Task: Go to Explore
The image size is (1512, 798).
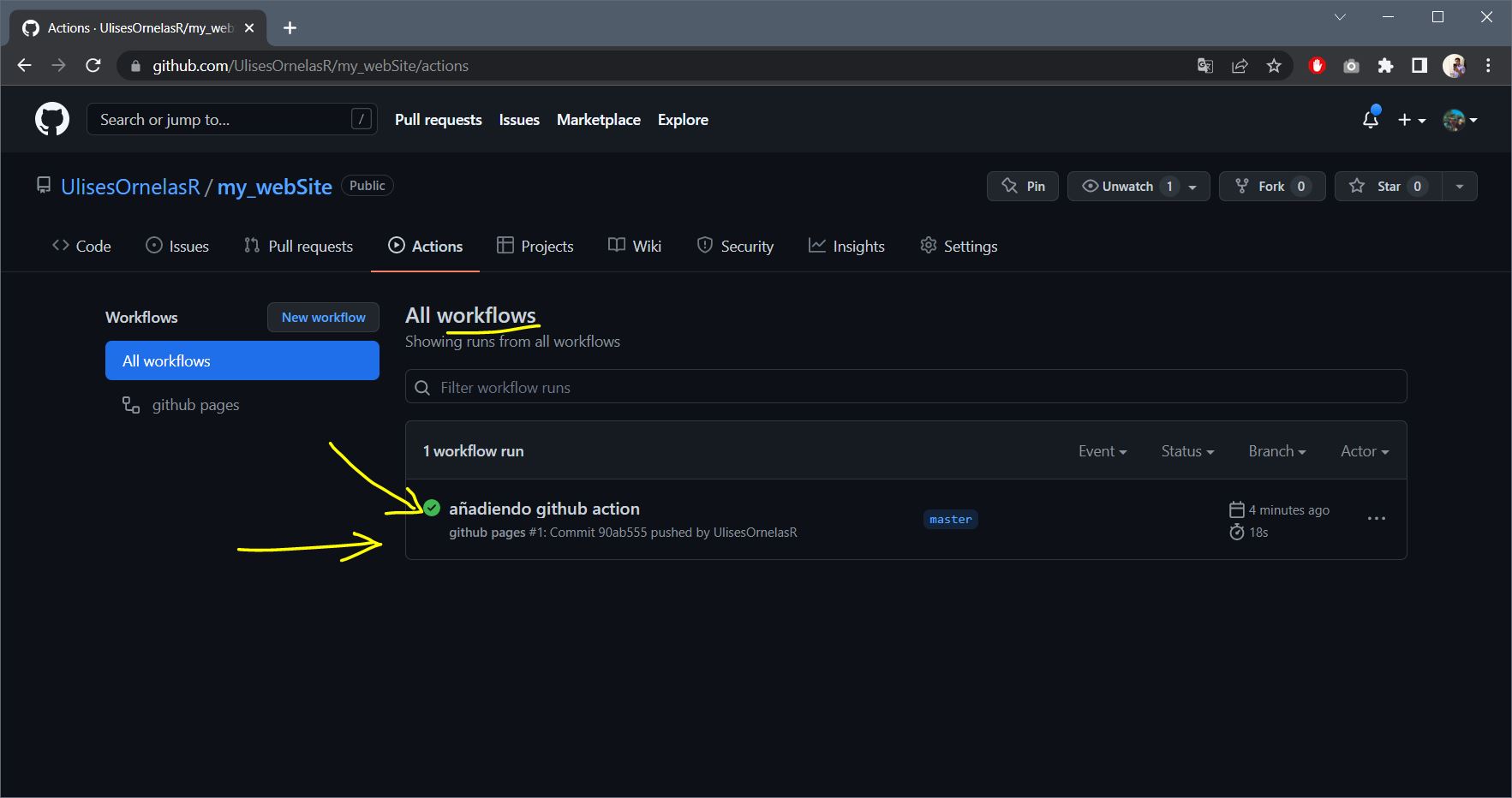Action: [x=683, y=120]
